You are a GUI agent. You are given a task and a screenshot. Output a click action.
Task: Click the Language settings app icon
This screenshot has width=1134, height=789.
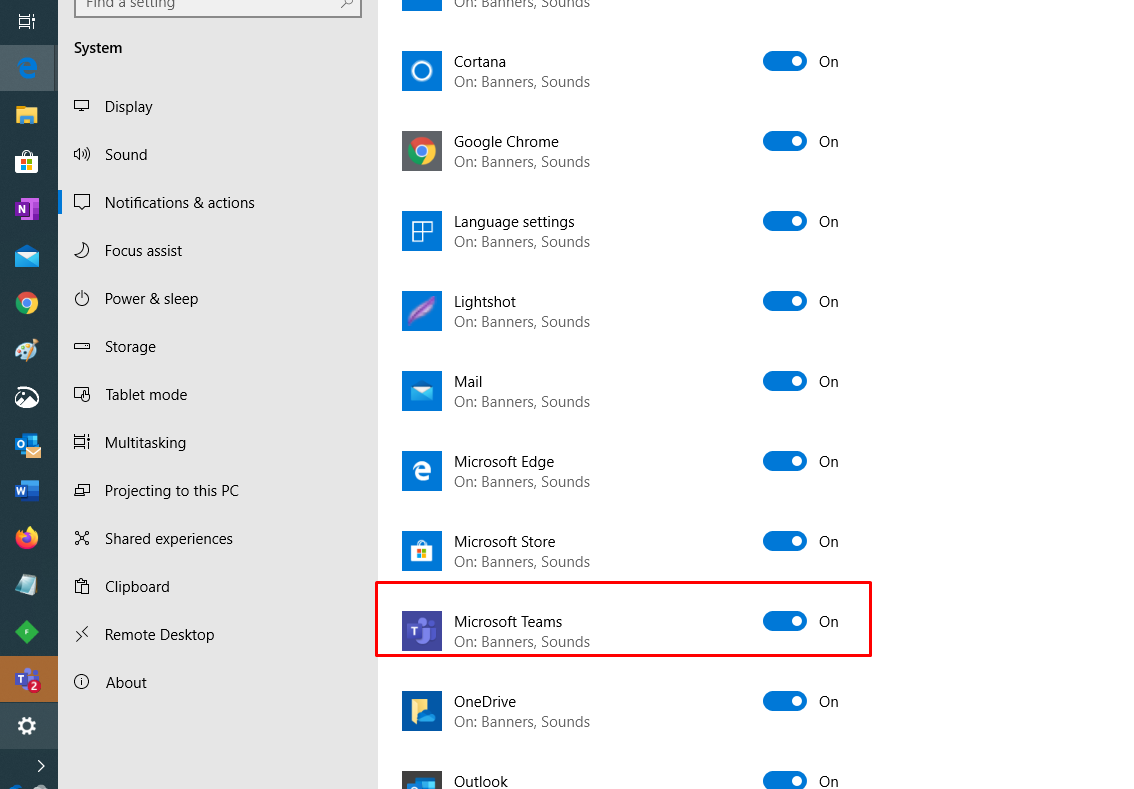pos(422,231)
